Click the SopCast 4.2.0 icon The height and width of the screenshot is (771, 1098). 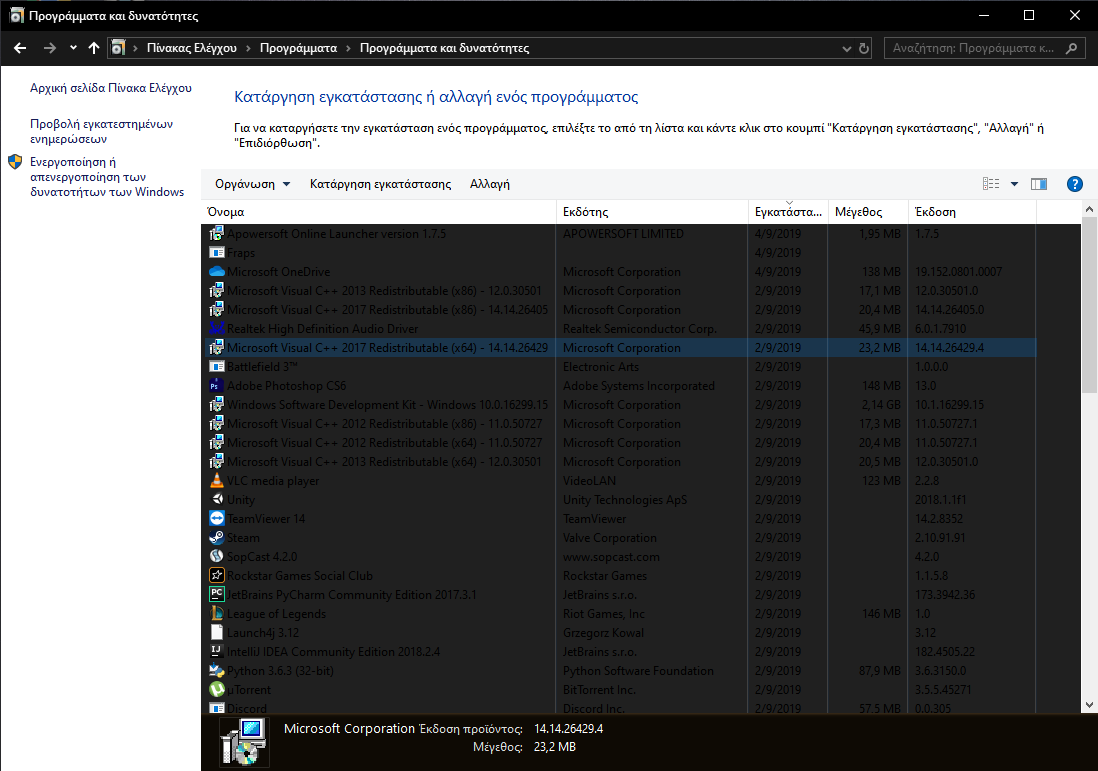click(x=216, y=556)
